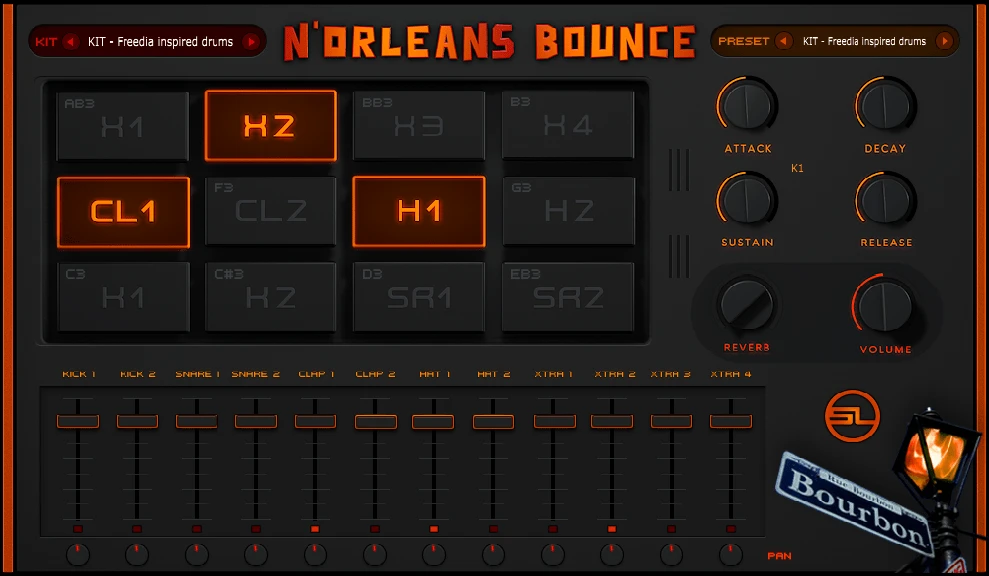The height and width of the screenshot is (576, 989).
Task: Click the KICK 2 volume fader handle
Action: pos(137,421)
